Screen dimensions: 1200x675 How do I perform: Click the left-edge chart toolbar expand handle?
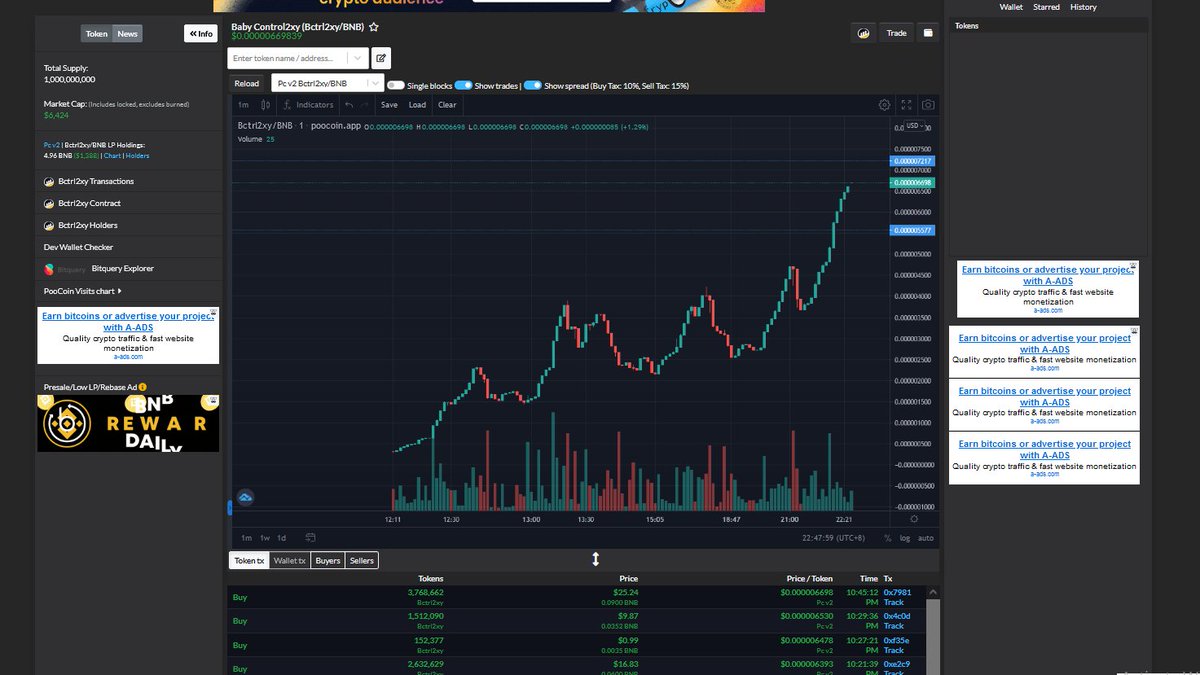click(230, 508)
